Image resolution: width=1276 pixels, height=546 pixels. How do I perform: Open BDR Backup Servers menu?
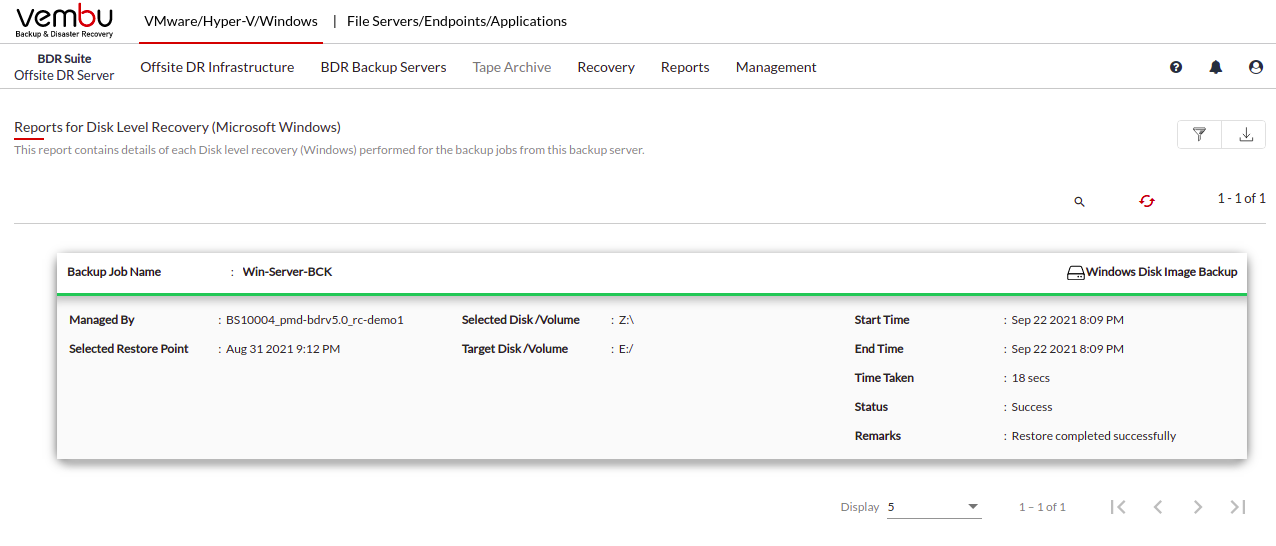[383, 67]
